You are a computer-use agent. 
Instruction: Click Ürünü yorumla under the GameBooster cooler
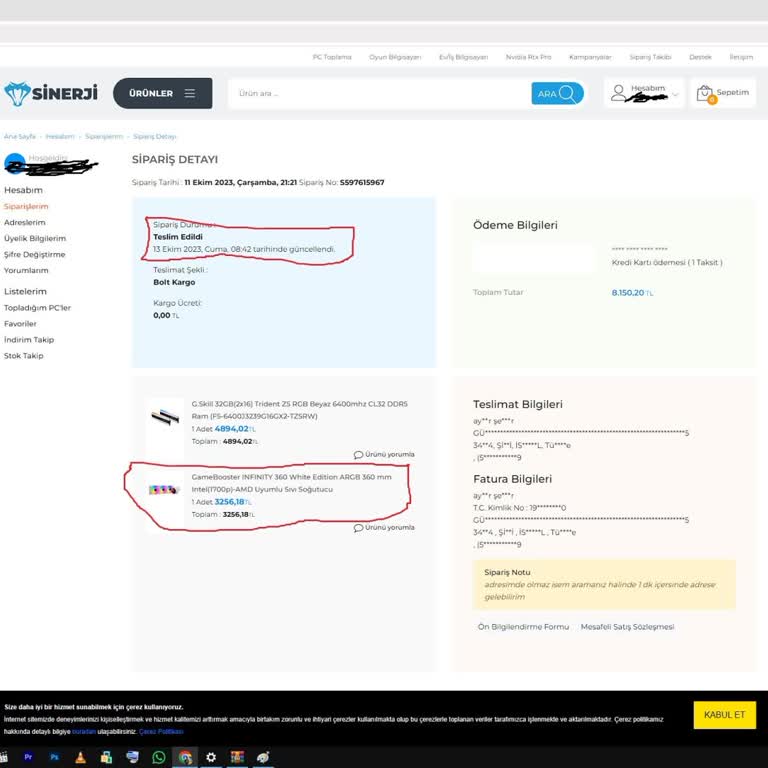point(381,527)
